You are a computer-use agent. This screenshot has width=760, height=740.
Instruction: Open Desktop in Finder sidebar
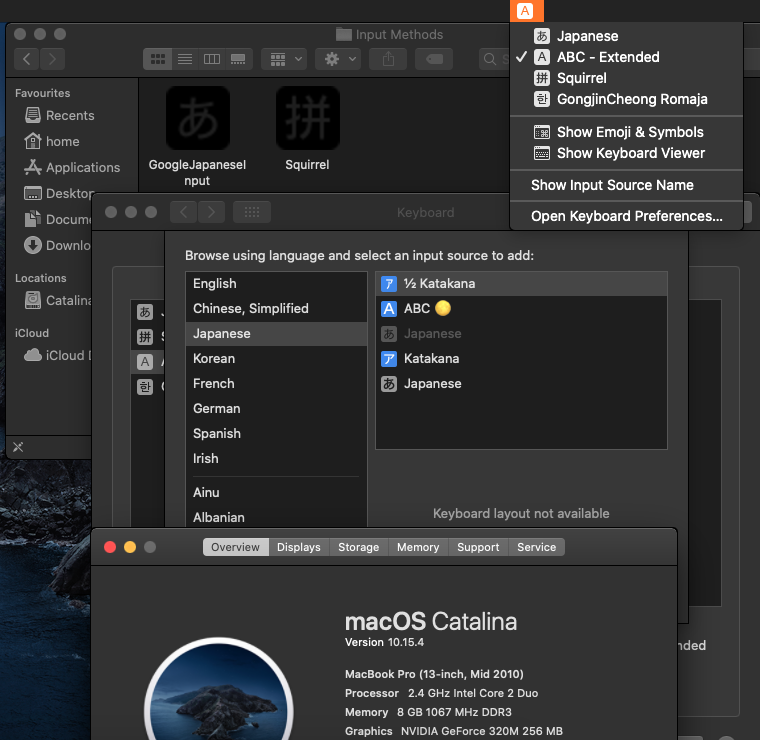(58, 193)
